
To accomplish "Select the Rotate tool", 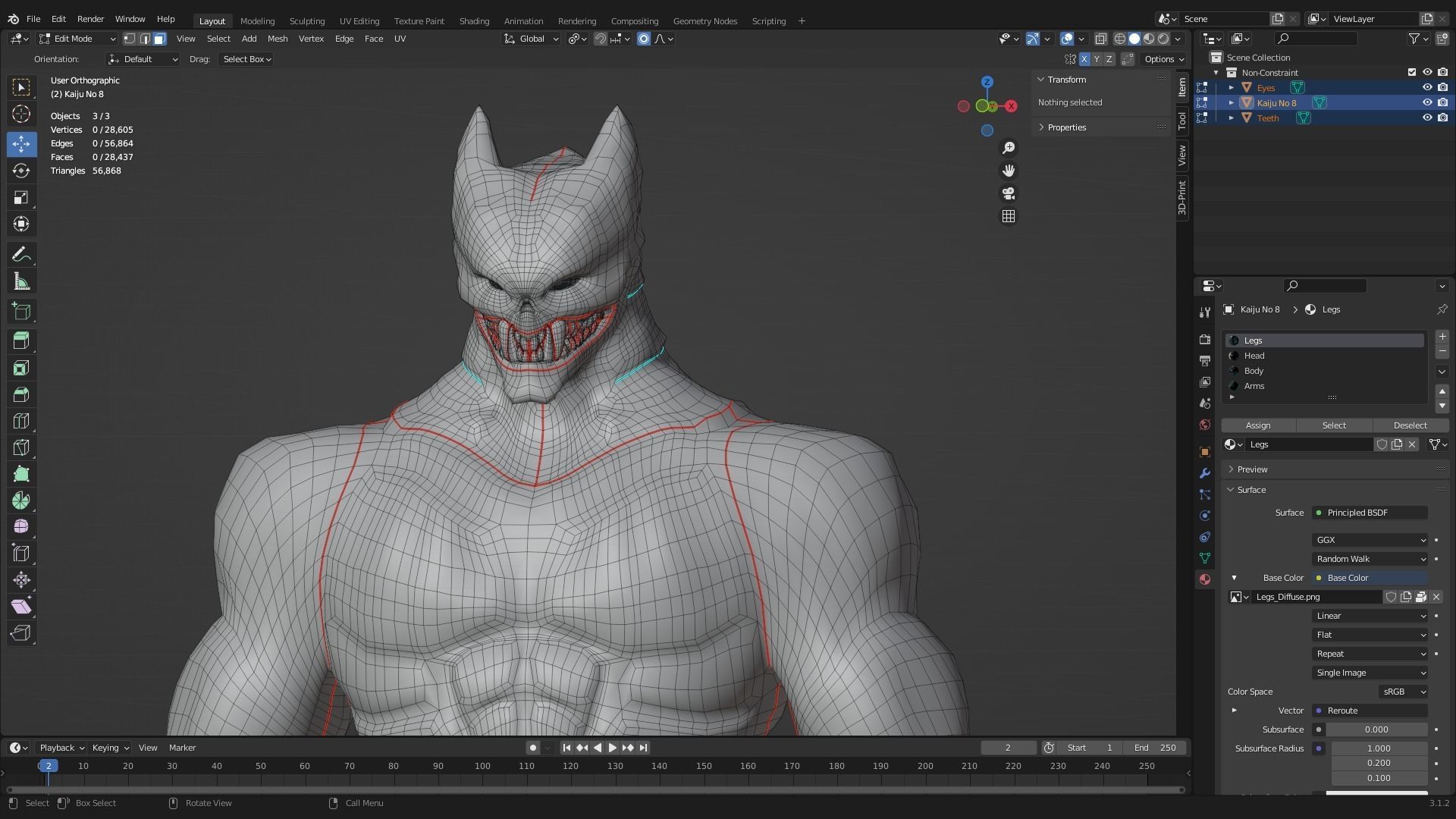I will tap(21, 171).
